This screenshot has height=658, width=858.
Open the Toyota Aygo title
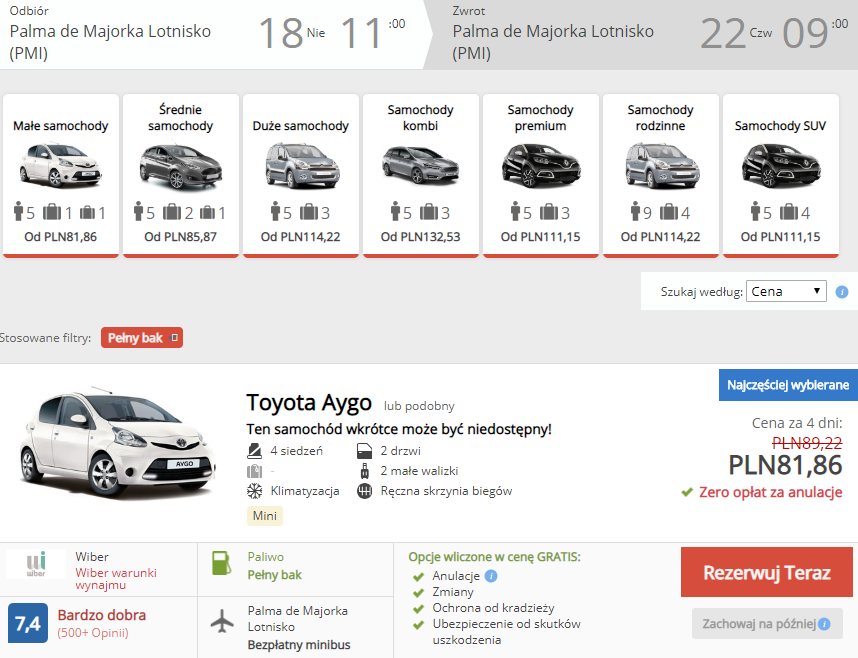coord(309,403)
